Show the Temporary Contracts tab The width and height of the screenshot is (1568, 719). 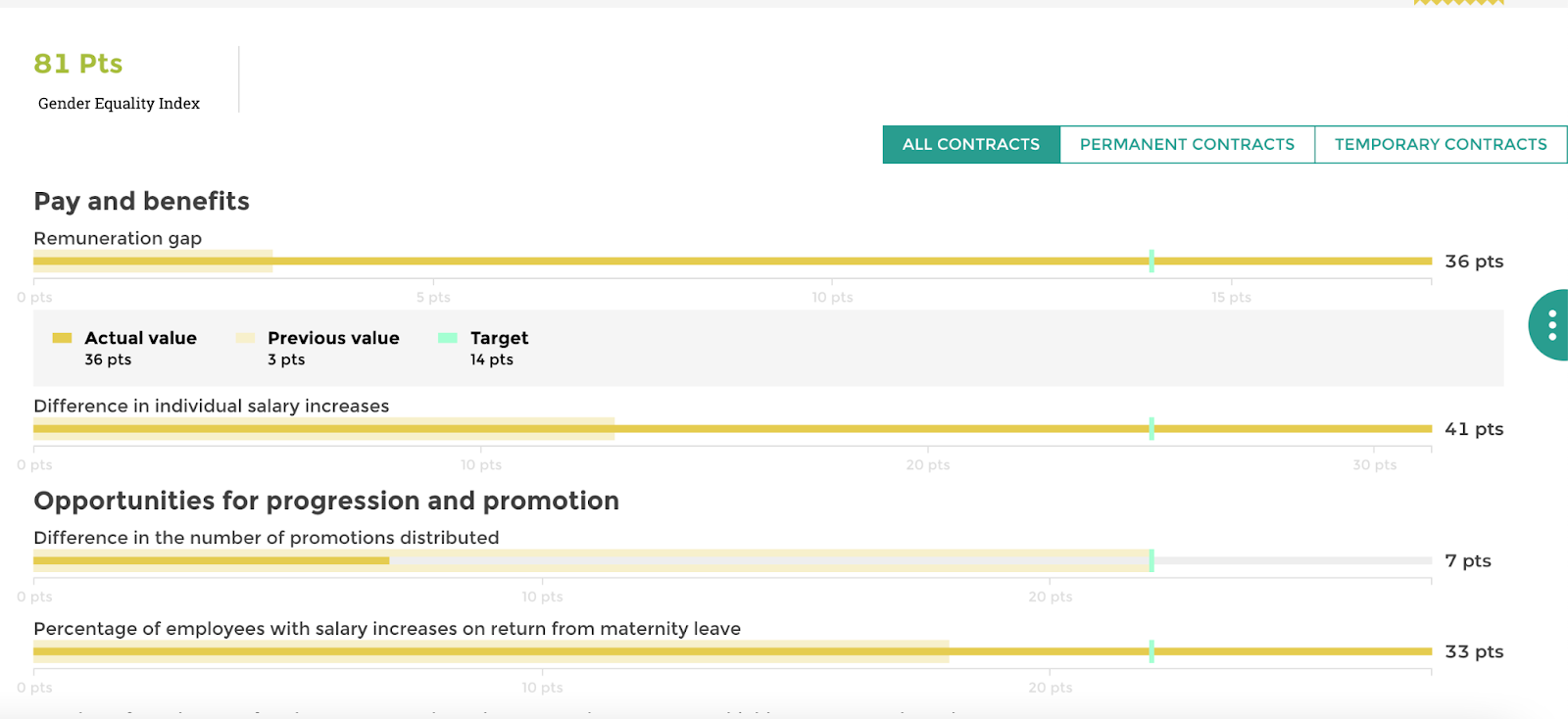click(x=1440, y=144)
